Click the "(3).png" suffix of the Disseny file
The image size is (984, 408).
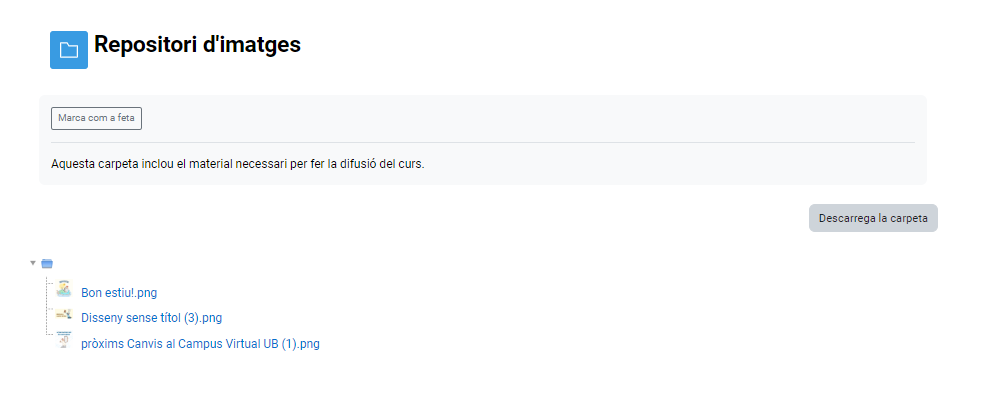click(x=203, y=318)
